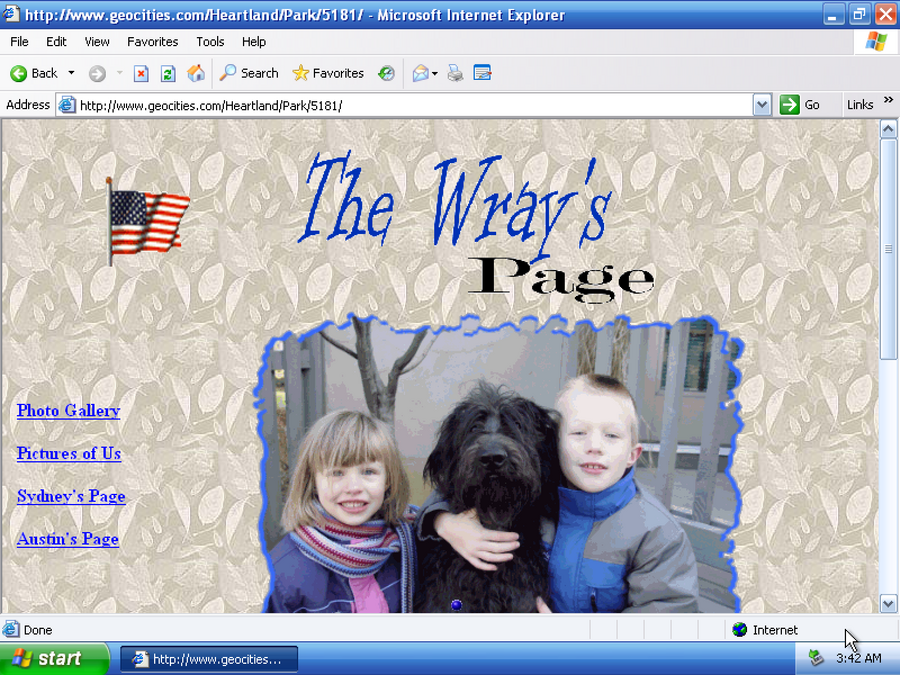Open the Tools menu
The width and height of the screenshot is (900, 675).
coord(210,42)
